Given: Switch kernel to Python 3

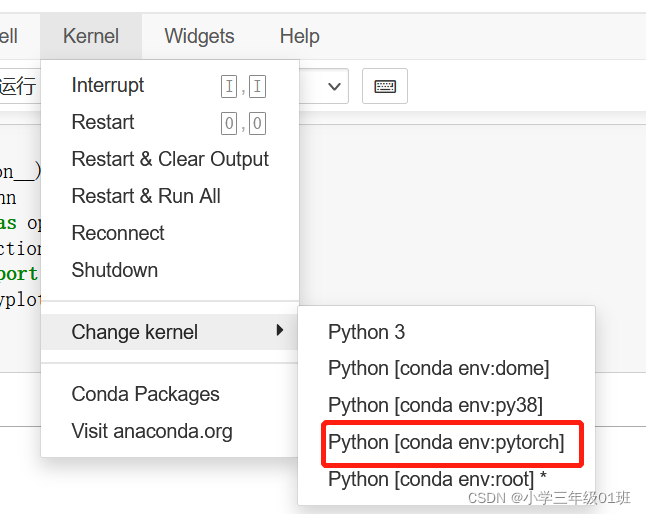Looking at the screenshot, I should pyautogui.click(x=367, y=332).
